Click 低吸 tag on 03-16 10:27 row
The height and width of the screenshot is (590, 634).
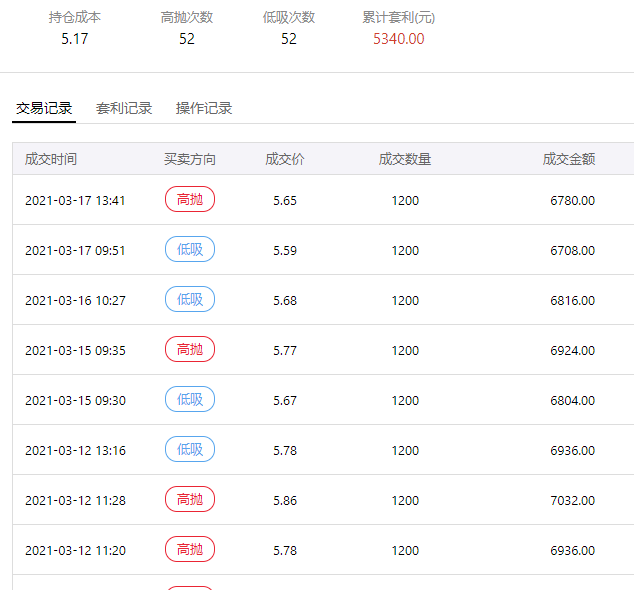pyautogui.click(x=190, y=300)
